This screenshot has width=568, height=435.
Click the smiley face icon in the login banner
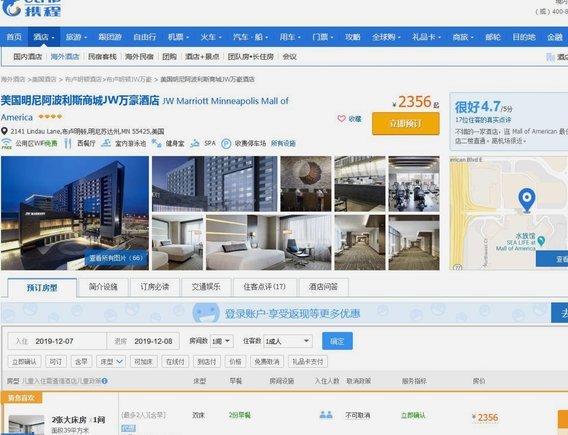point(206,313)
